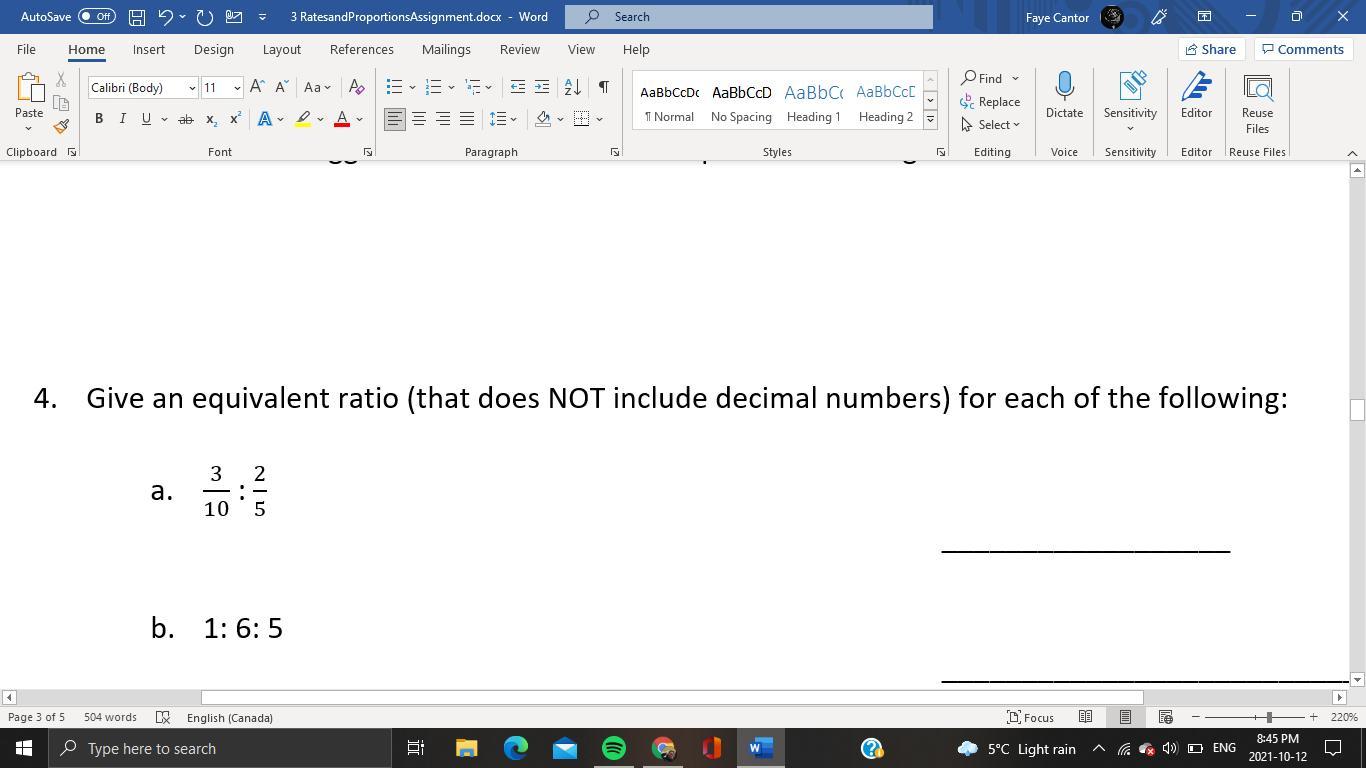Expand the Select dropdown in Editing
The height and width of the screenshot is (768, 1366).
tap(991, 125)
